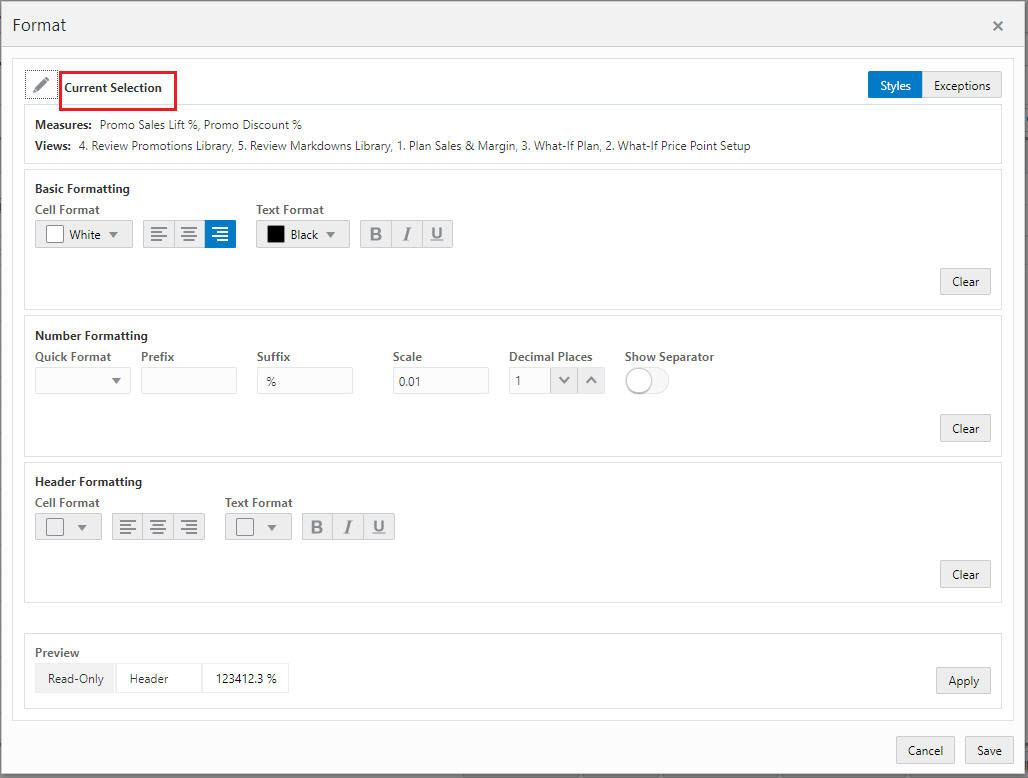Click the pencil edit icon beside Current Selection
The image size is (1028, 778).
coord(41,85)
